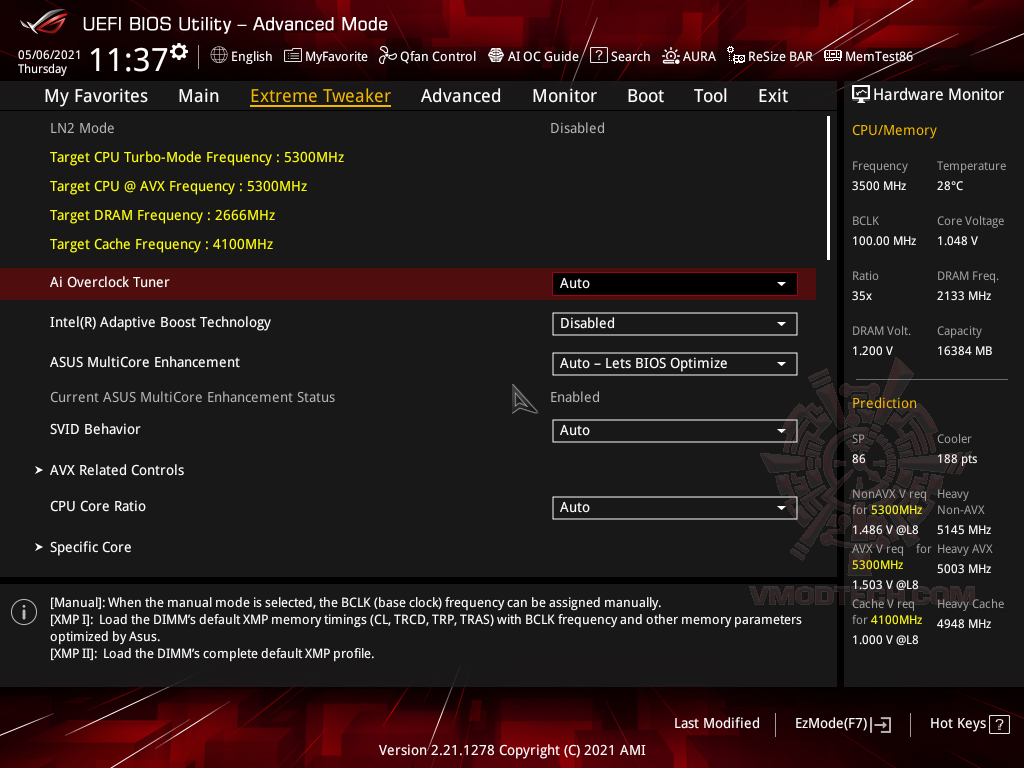Click the 188 pts cooler score
The image size is (1024, 768).
[x=957, y=458]
